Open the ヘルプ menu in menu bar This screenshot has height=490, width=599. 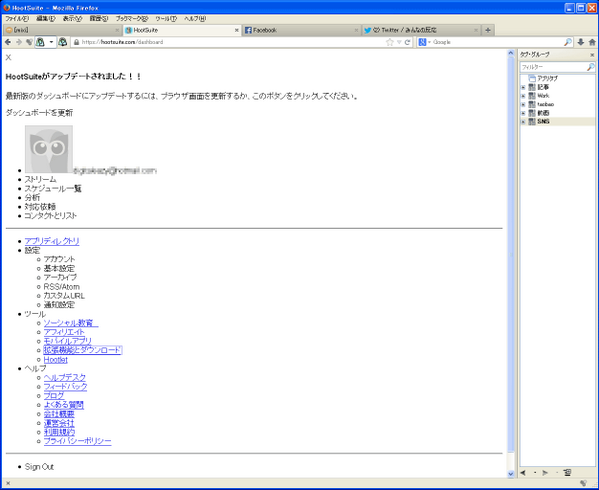195,18
